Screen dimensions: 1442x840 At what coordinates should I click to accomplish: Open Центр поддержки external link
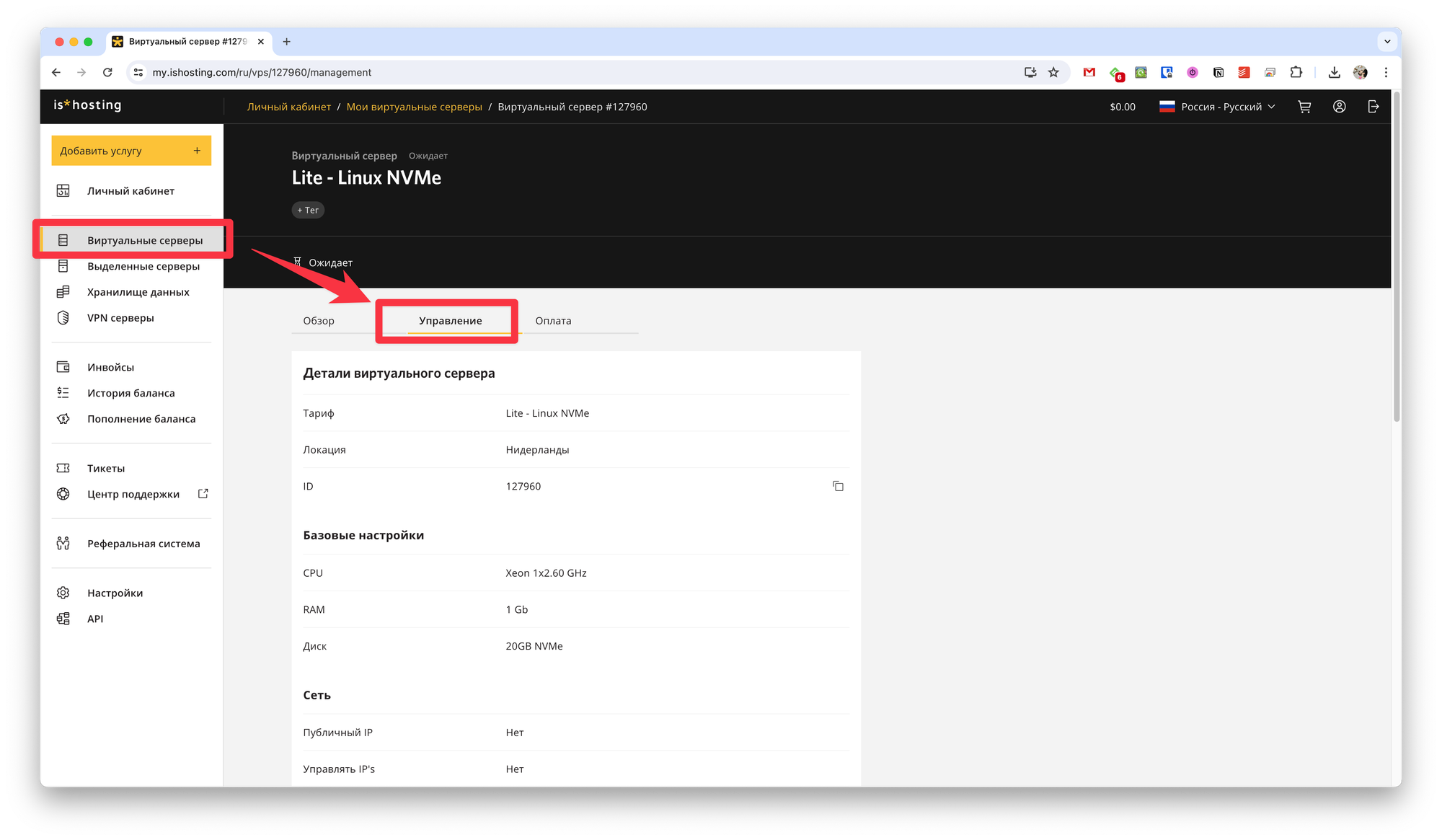(x=133, y=495)
